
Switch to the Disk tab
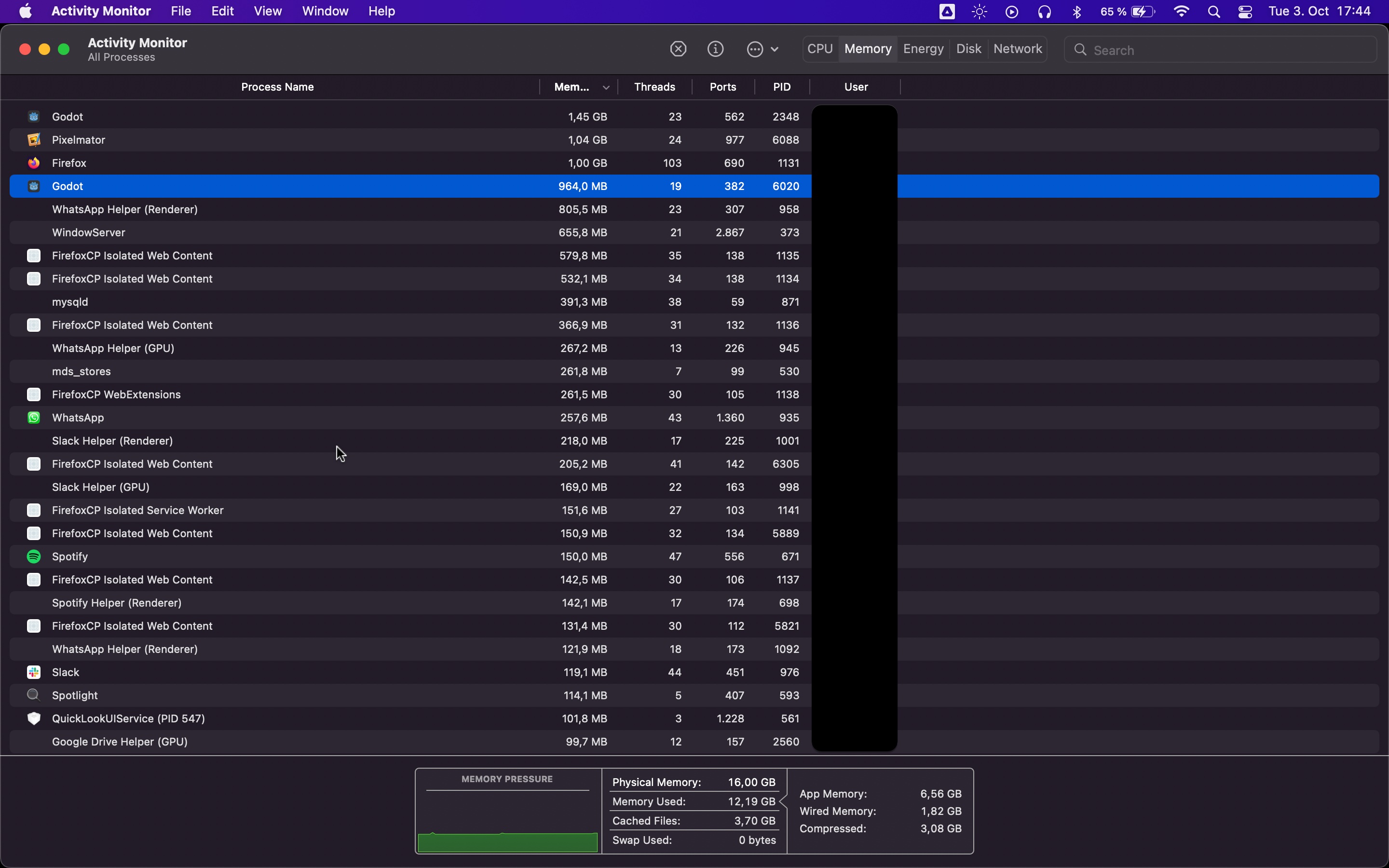click(969, 49)
